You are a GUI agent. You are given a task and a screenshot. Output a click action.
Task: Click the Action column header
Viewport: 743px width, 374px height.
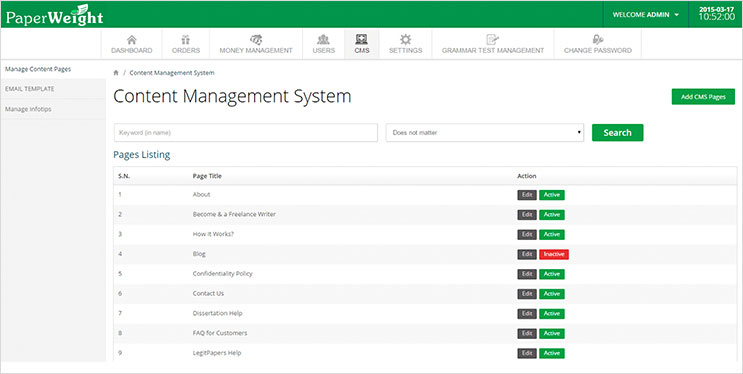(526, 176)
